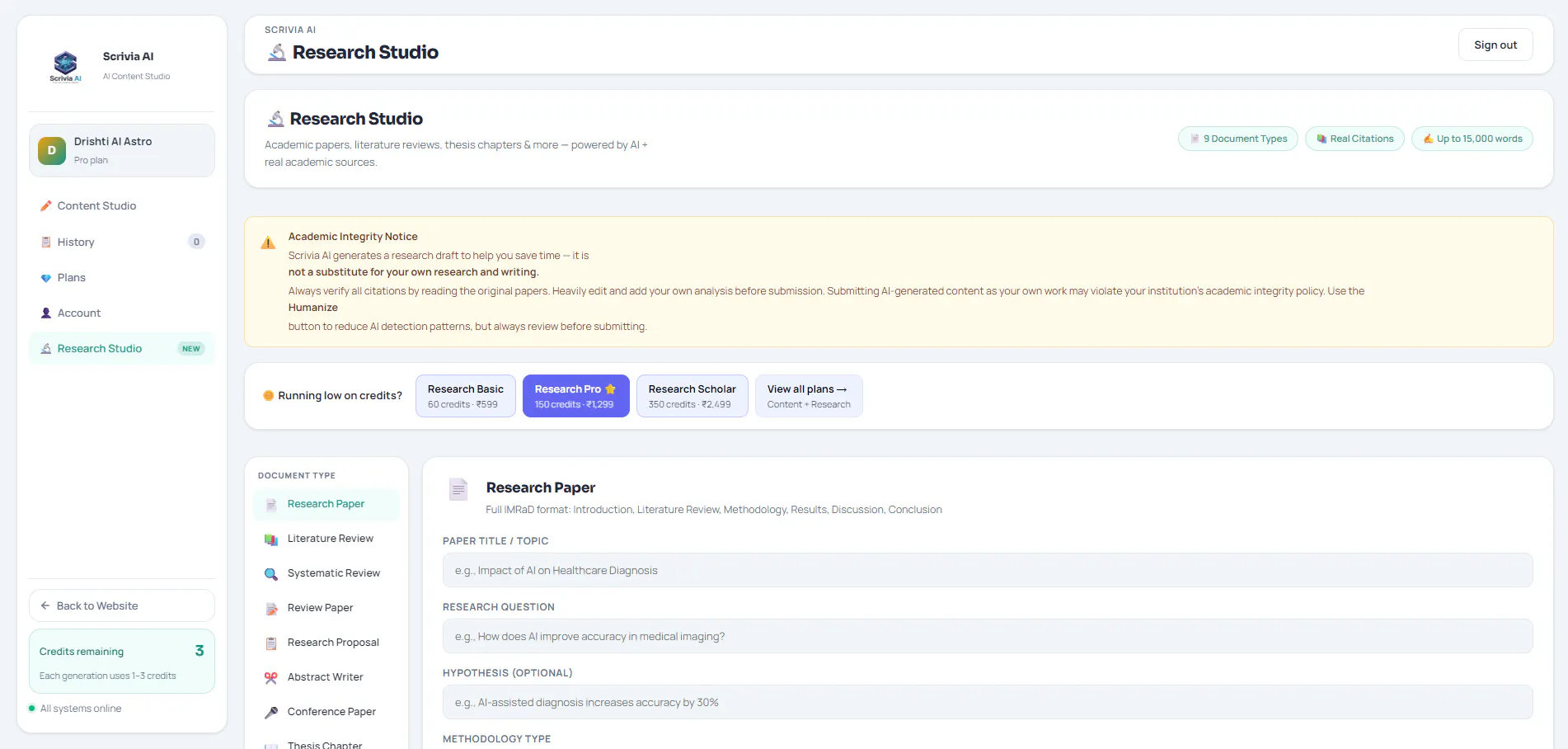
Task: Open Content Studio from the sidebar
Action: coord(122,206)
